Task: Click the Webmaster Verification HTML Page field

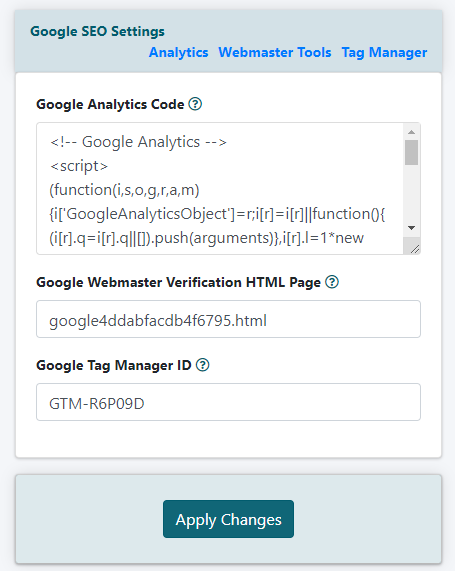Action: point(228,319)
